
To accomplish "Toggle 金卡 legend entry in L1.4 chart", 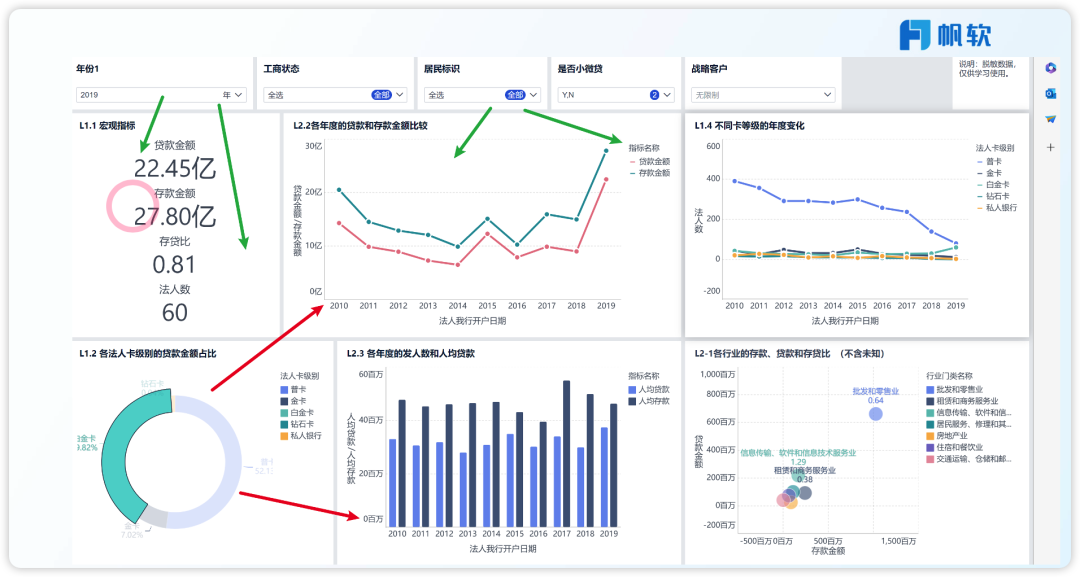I will coord(989,173).
